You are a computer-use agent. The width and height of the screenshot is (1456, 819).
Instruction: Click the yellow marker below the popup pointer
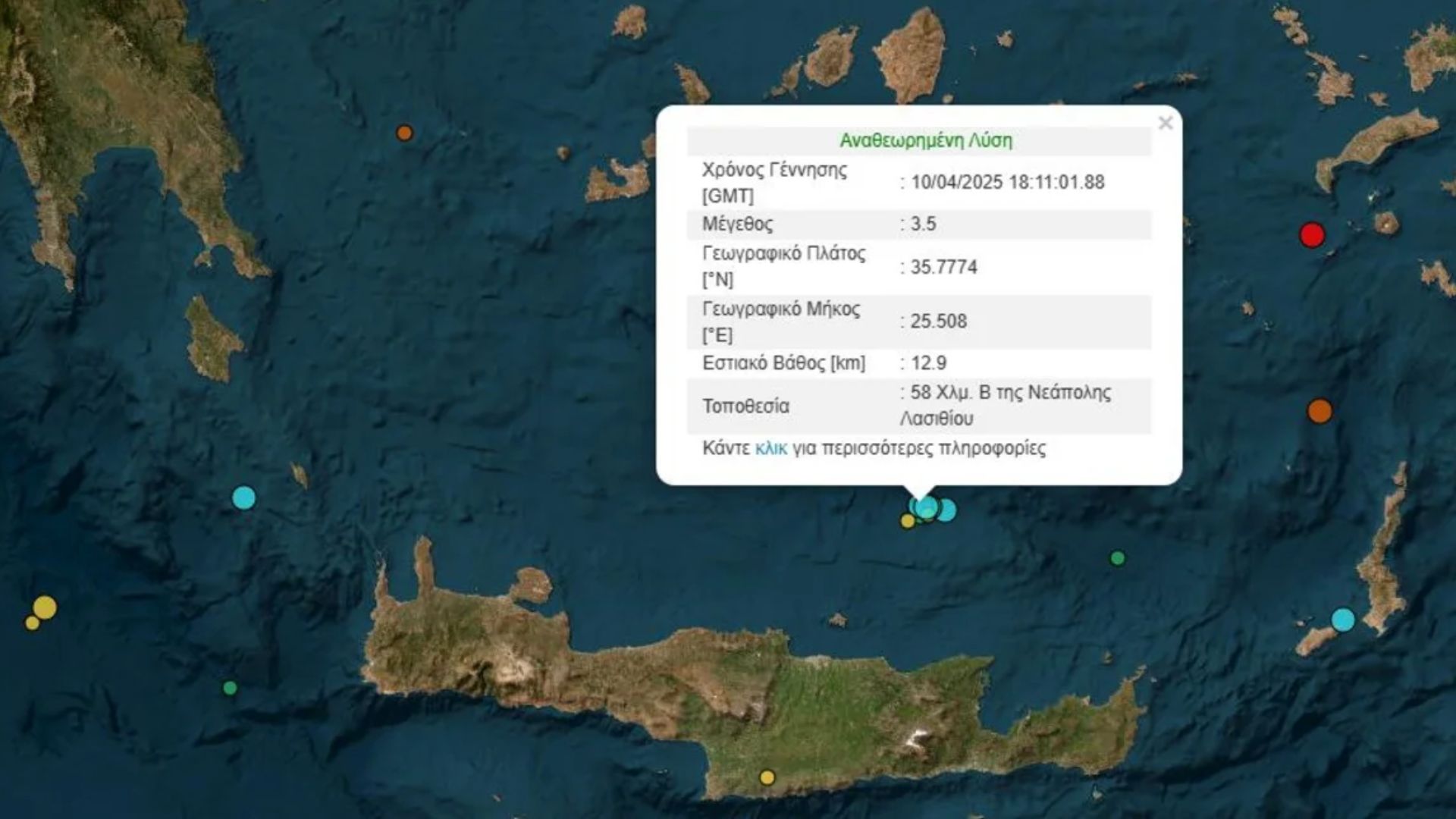[908, 521]
